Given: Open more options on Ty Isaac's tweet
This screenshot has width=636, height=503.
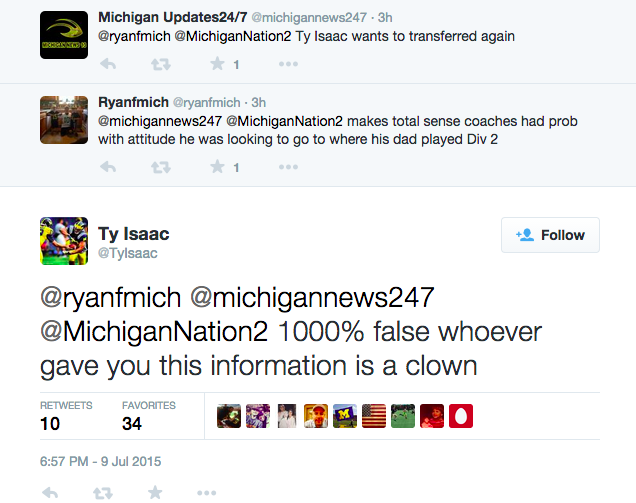Looking at the screenshot, I should click(207, 492).
